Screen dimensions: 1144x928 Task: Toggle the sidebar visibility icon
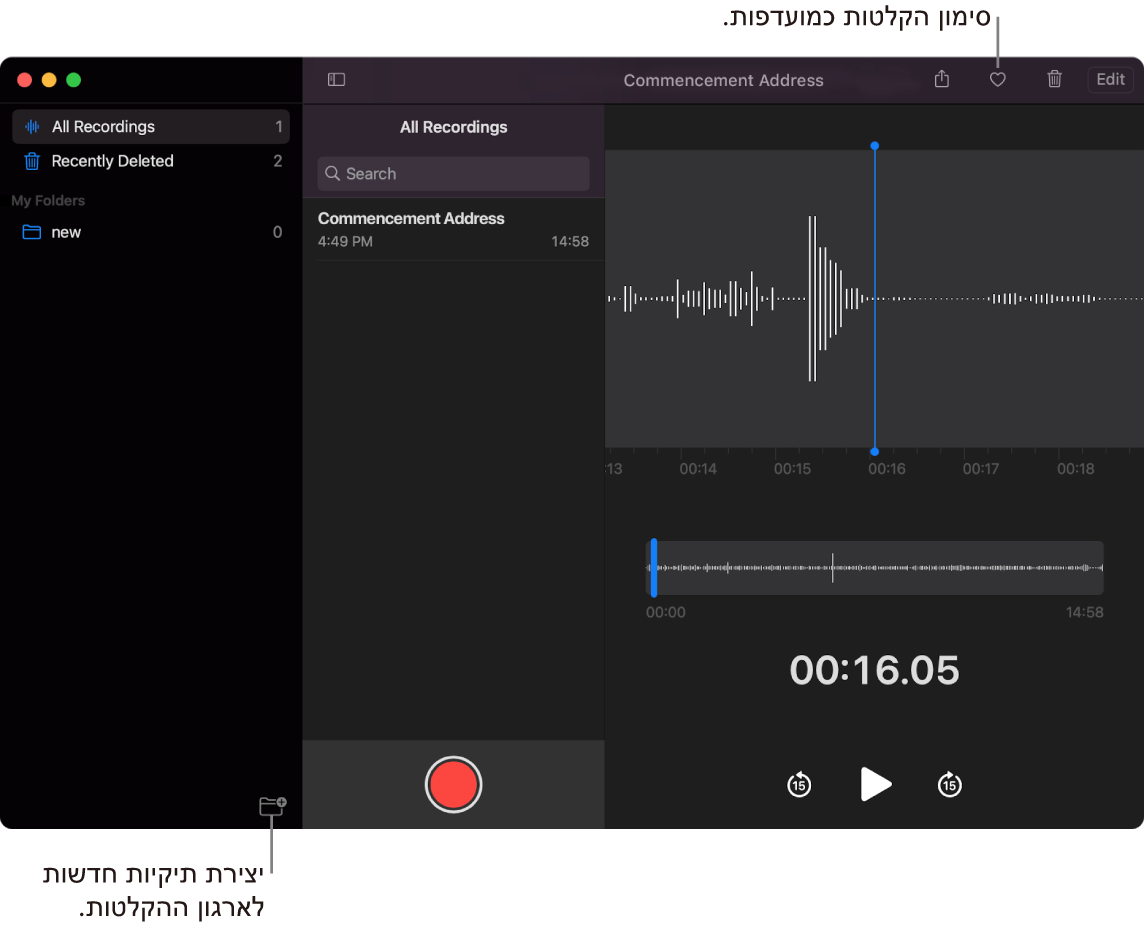[x=336, y=80]
